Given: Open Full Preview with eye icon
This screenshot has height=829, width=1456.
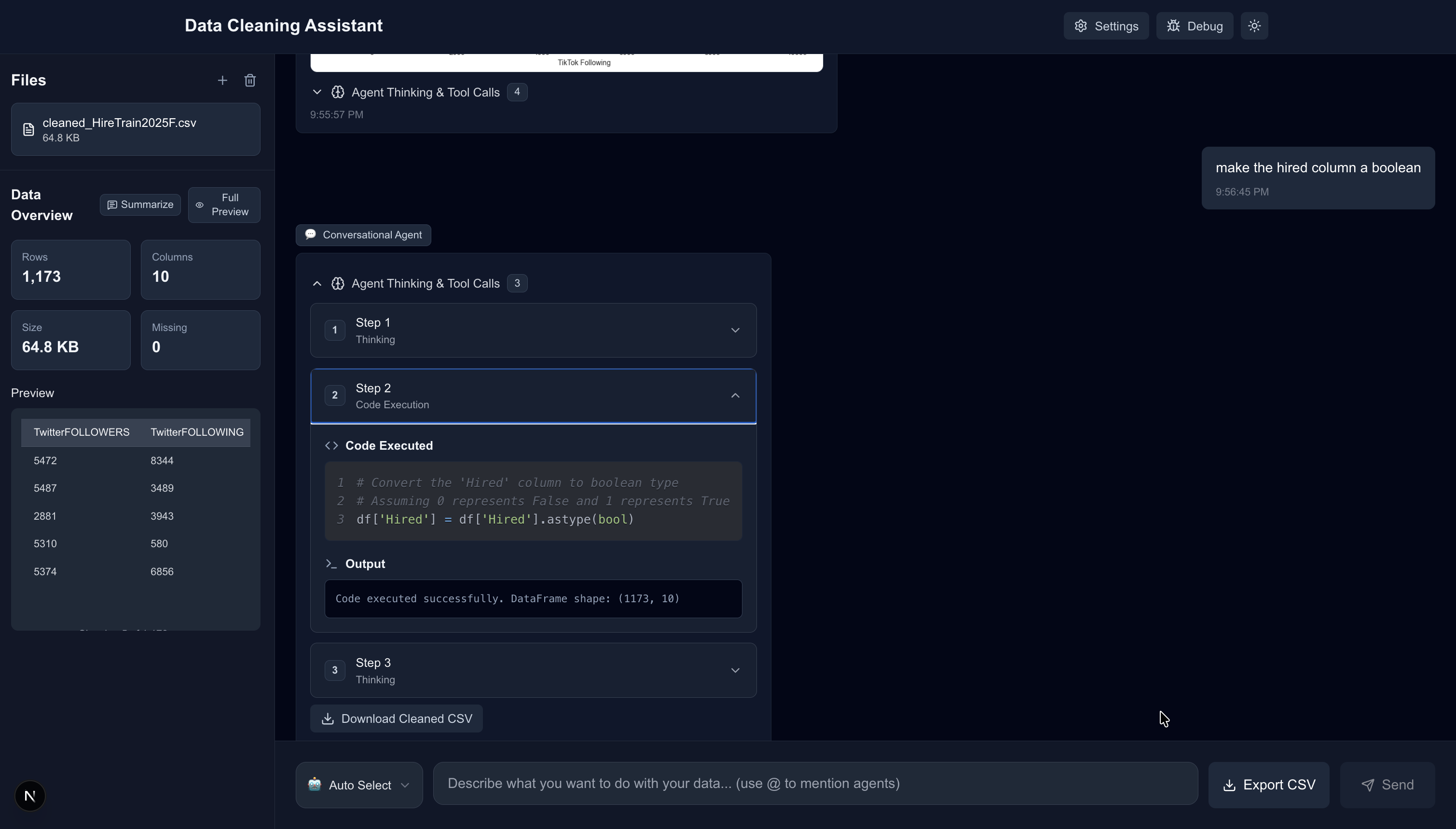Looking at the screenshot, I should (224, 205).
